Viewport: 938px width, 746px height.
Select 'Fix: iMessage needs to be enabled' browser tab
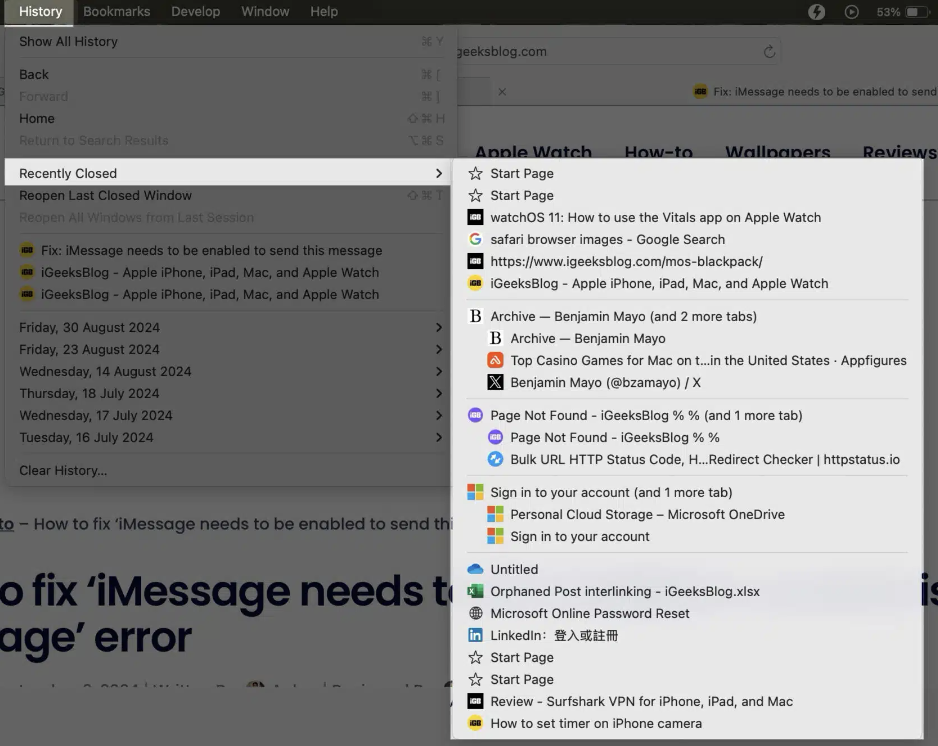(x=814, y=92)
